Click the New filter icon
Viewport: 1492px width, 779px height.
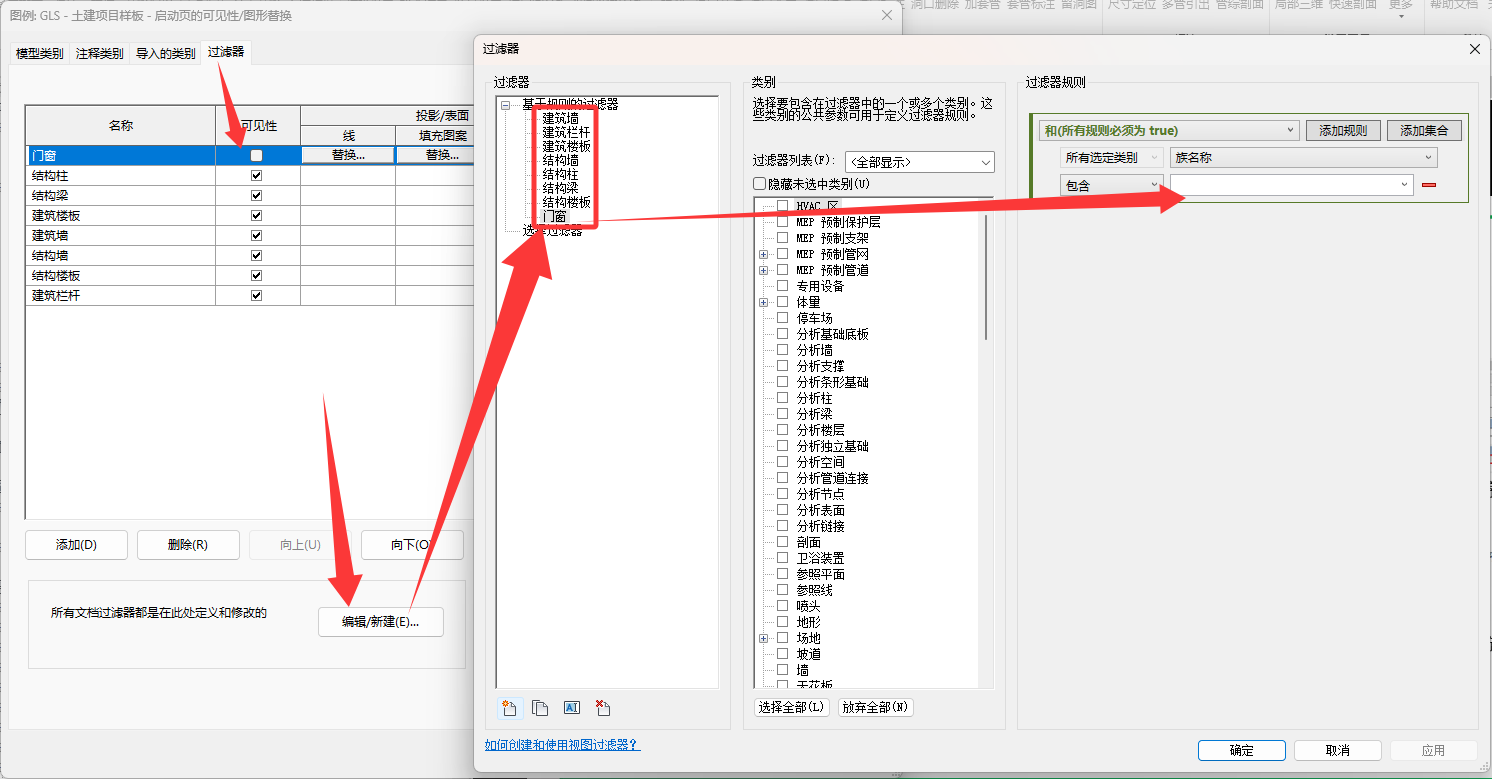(509, 708)
